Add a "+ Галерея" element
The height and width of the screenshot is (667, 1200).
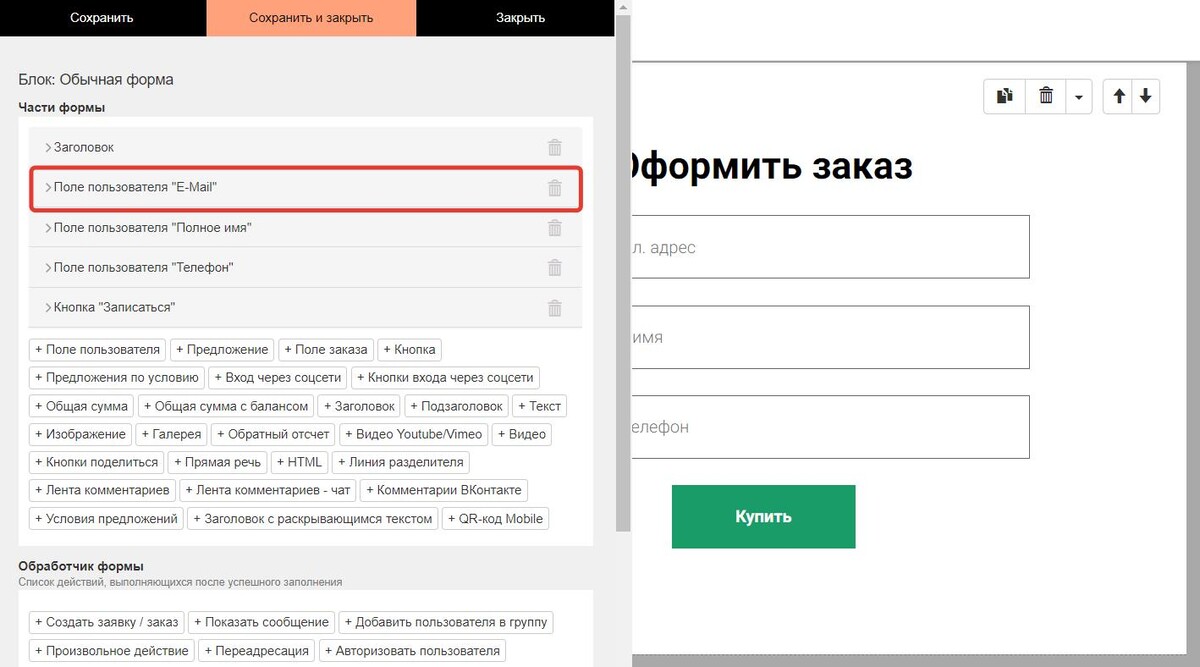point(171,434)
